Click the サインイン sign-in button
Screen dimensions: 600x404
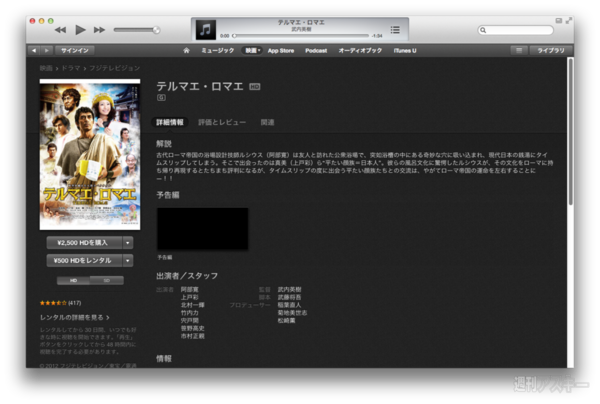point(75,50)
